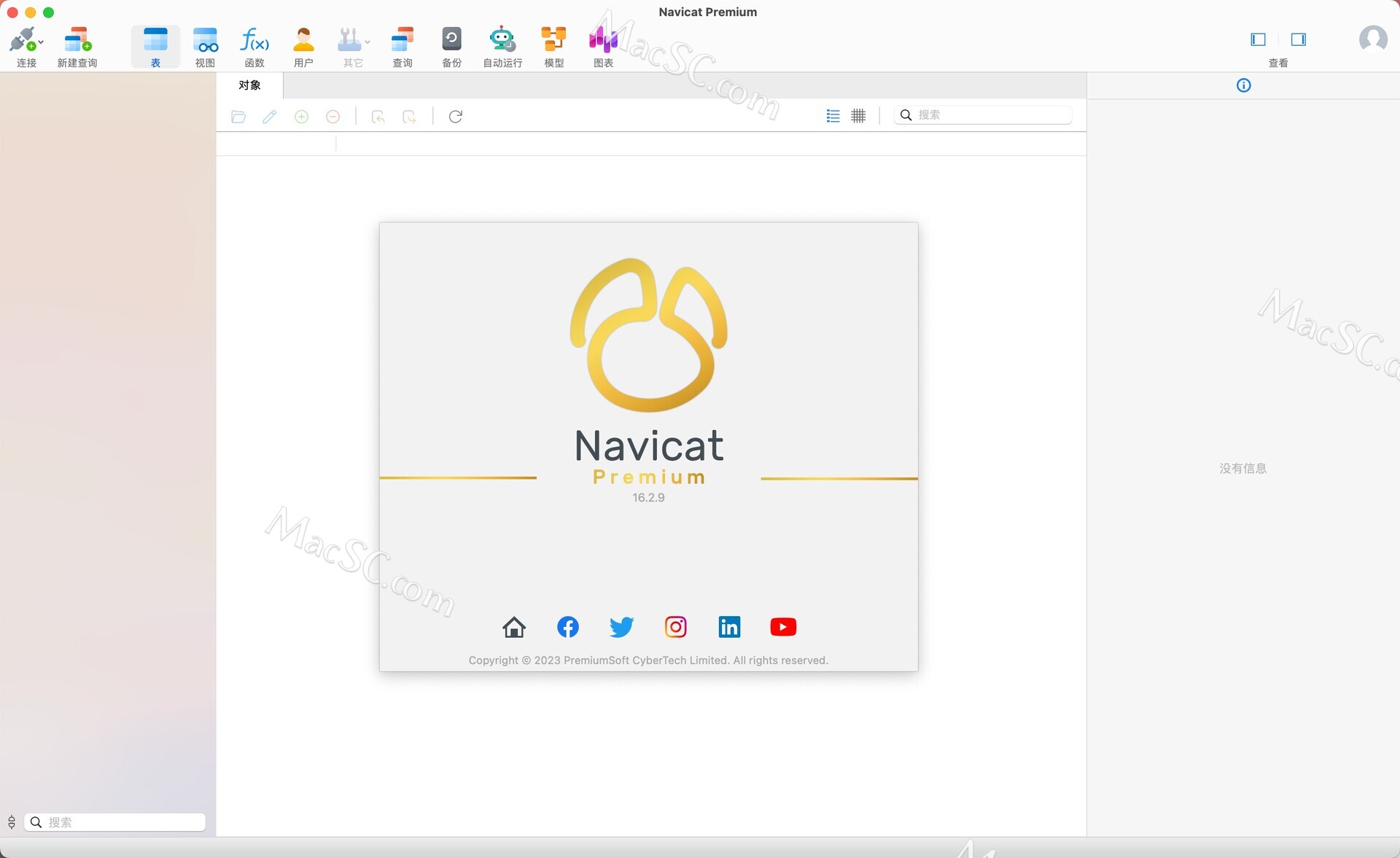
Task: Focus the objects search field
Action: point(982,115)
